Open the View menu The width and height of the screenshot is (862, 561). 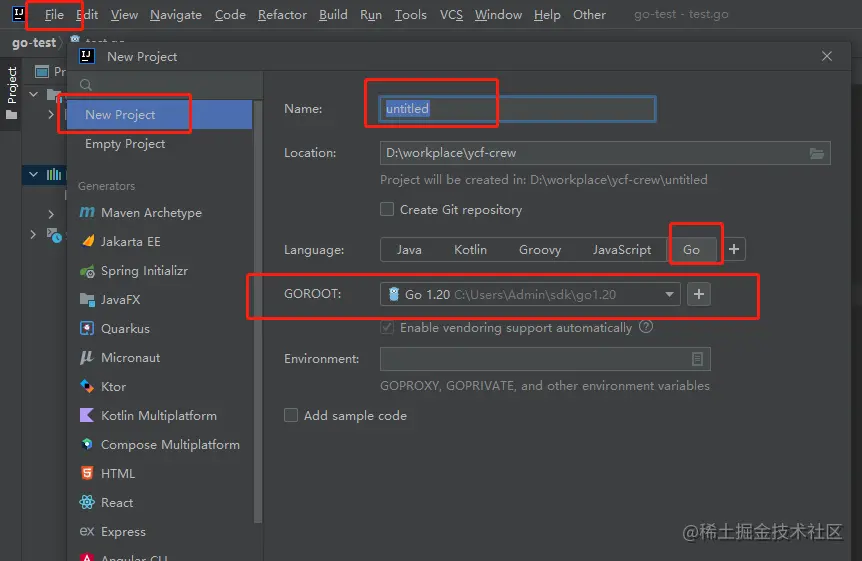pos(124,15)
